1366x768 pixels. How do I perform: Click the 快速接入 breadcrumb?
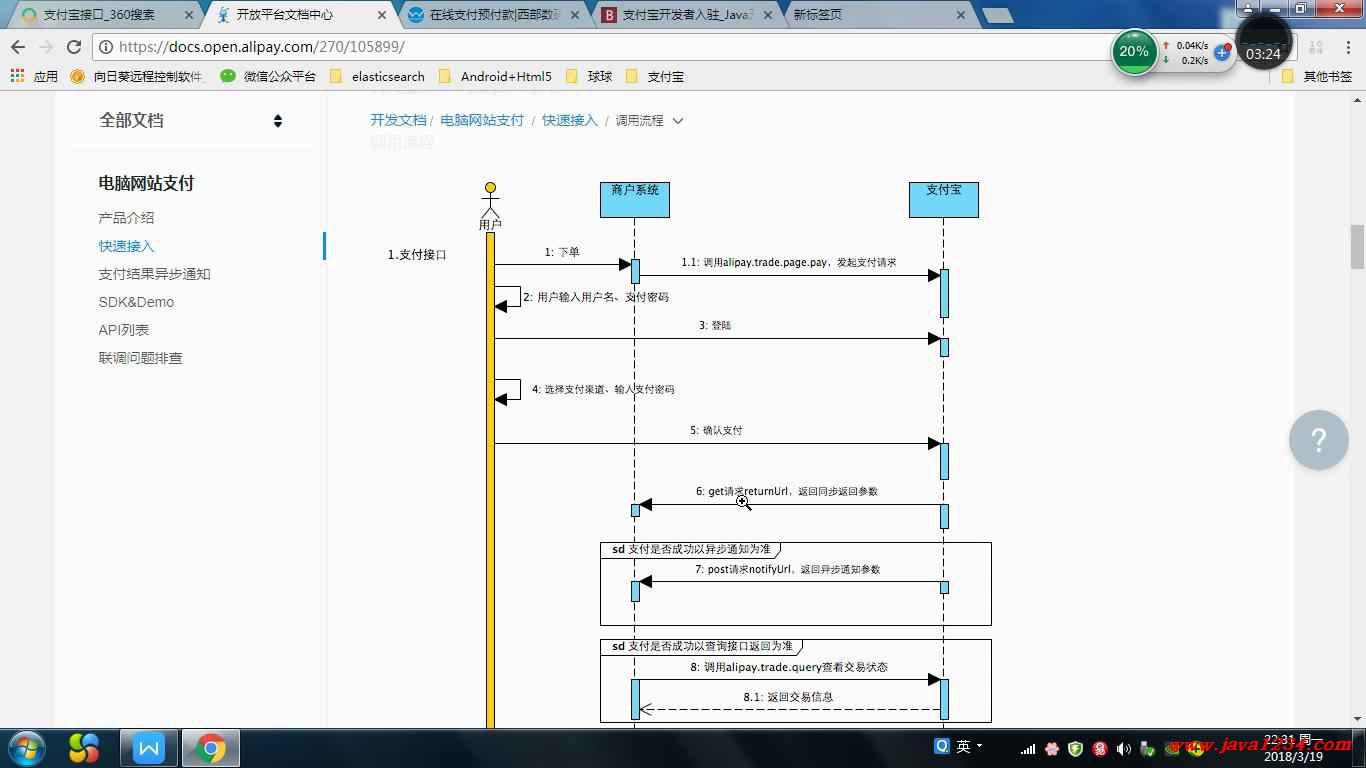coord(570,120)
